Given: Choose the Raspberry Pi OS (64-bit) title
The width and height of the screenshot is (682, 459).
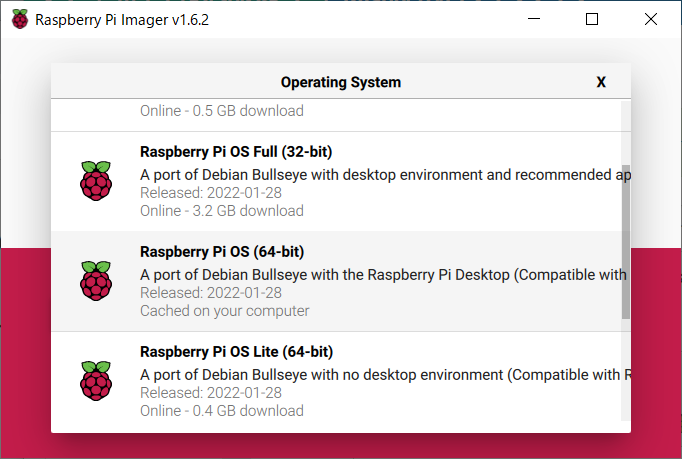Looking at the screenshot, I should [x=222, y=252].
